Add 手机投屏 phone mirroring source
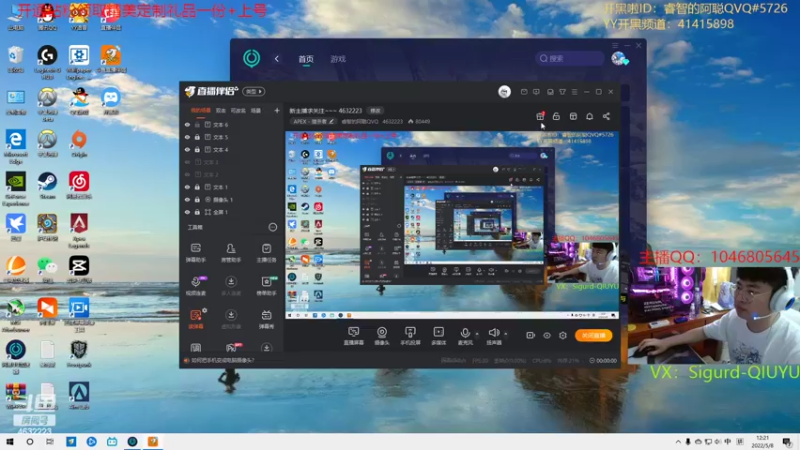This screenshot has height=450, width=800. [410, 336]
